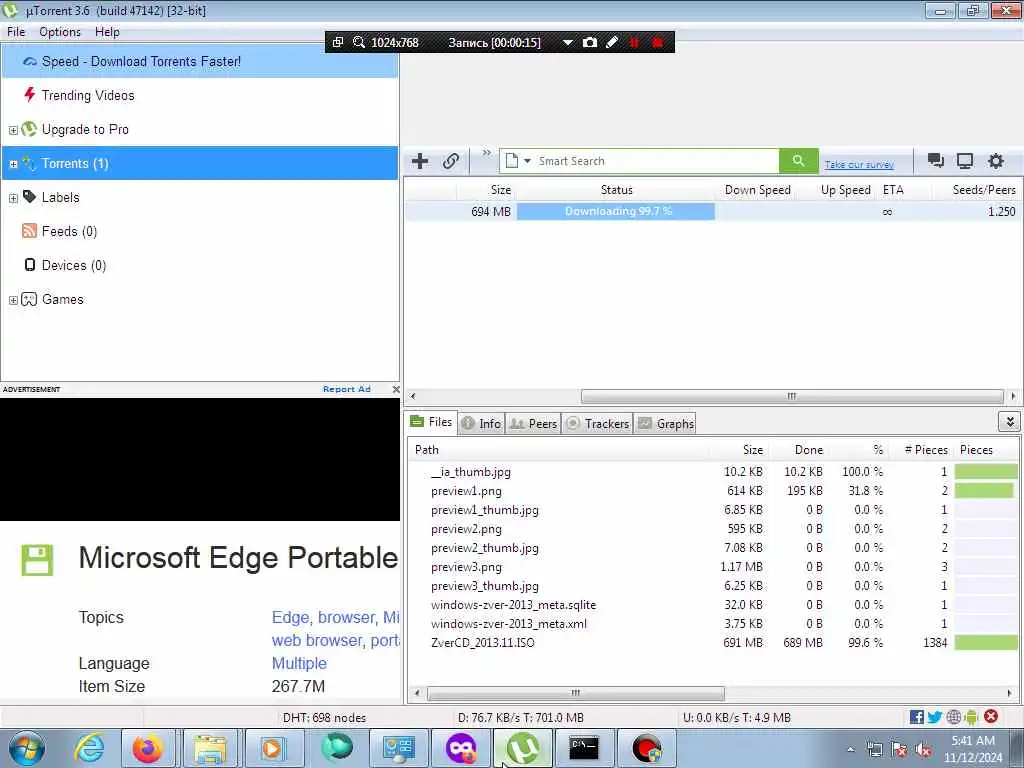The width and height of the screenshot is (1024, 768).
Task: Click the uTorrent taskbar icon
Action: pos(523,748)
